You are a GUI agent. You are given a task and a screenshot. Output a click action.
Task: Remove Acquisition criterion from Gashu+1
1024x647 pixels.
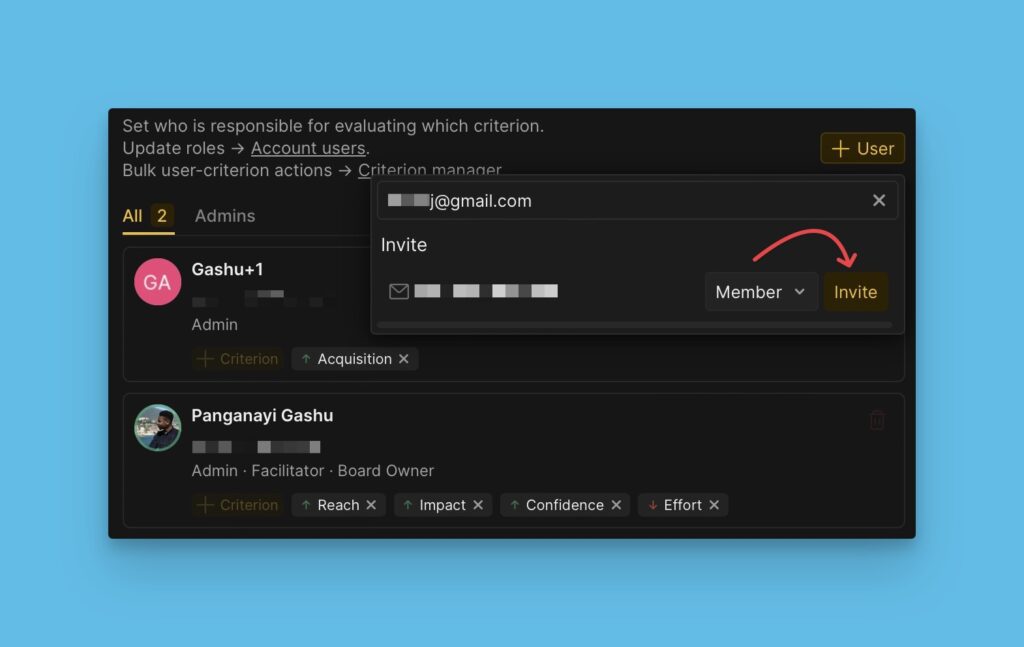(x=404, y=359)
